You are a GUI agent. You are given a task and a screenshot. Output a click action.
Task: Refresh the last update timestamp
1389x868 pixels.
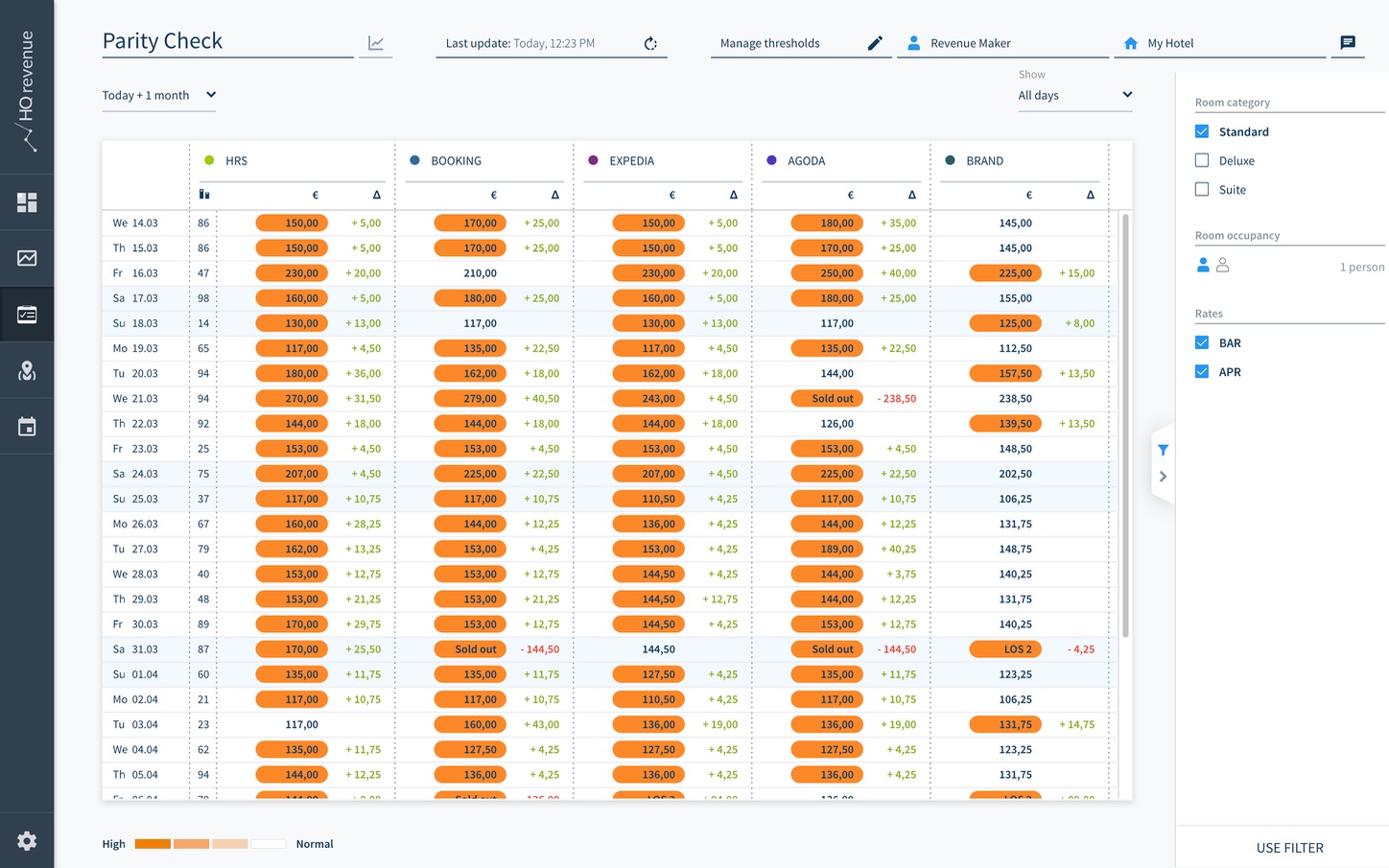650,43
